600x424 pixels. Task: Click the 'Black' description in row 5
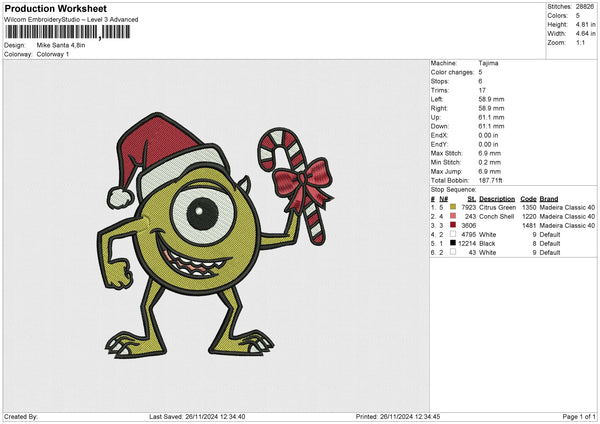pyautogui.click(x=487, y=243)
